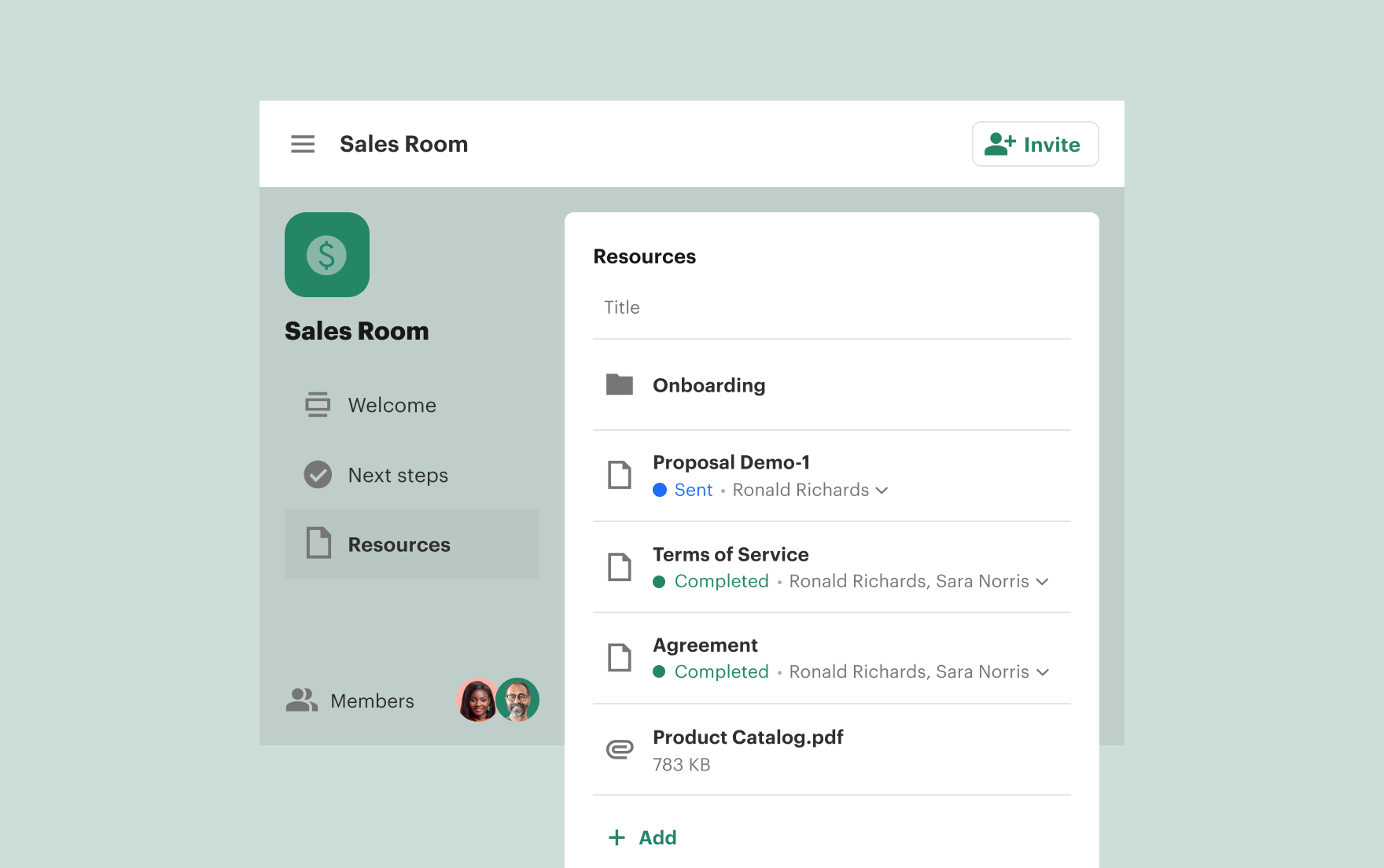Click the Add resource button
This screenshot has height=868, width=1384.
(642, 837)
